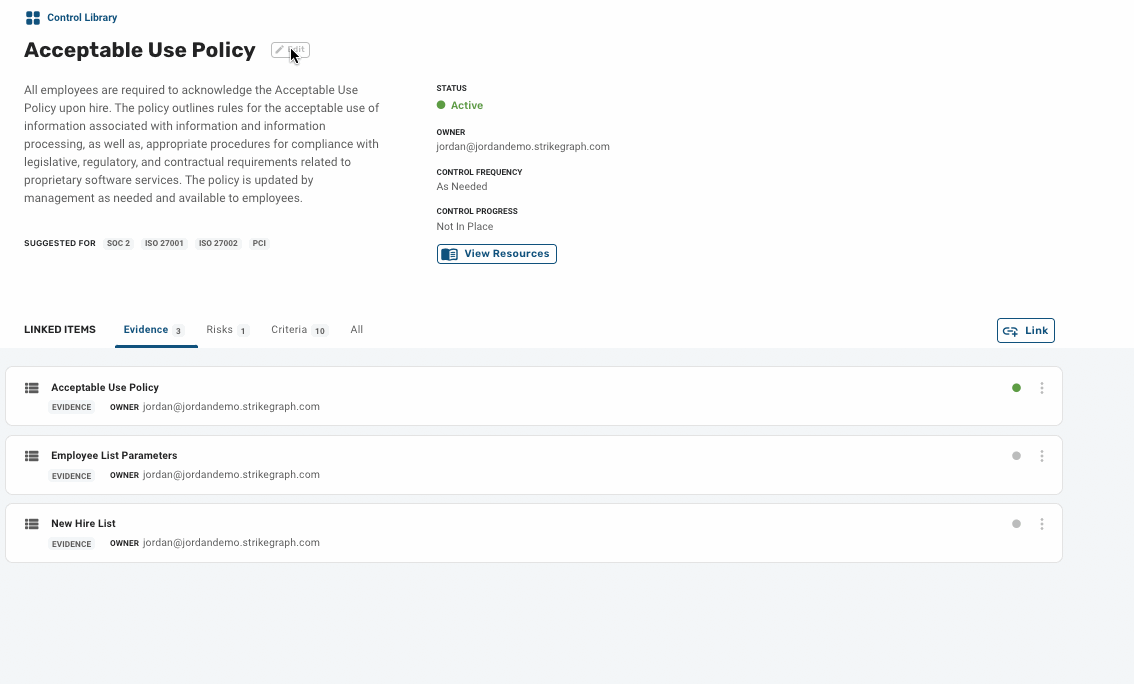Click the Control Library grid icon
This screenshot has height=684, width=1134.
(33, 17)
